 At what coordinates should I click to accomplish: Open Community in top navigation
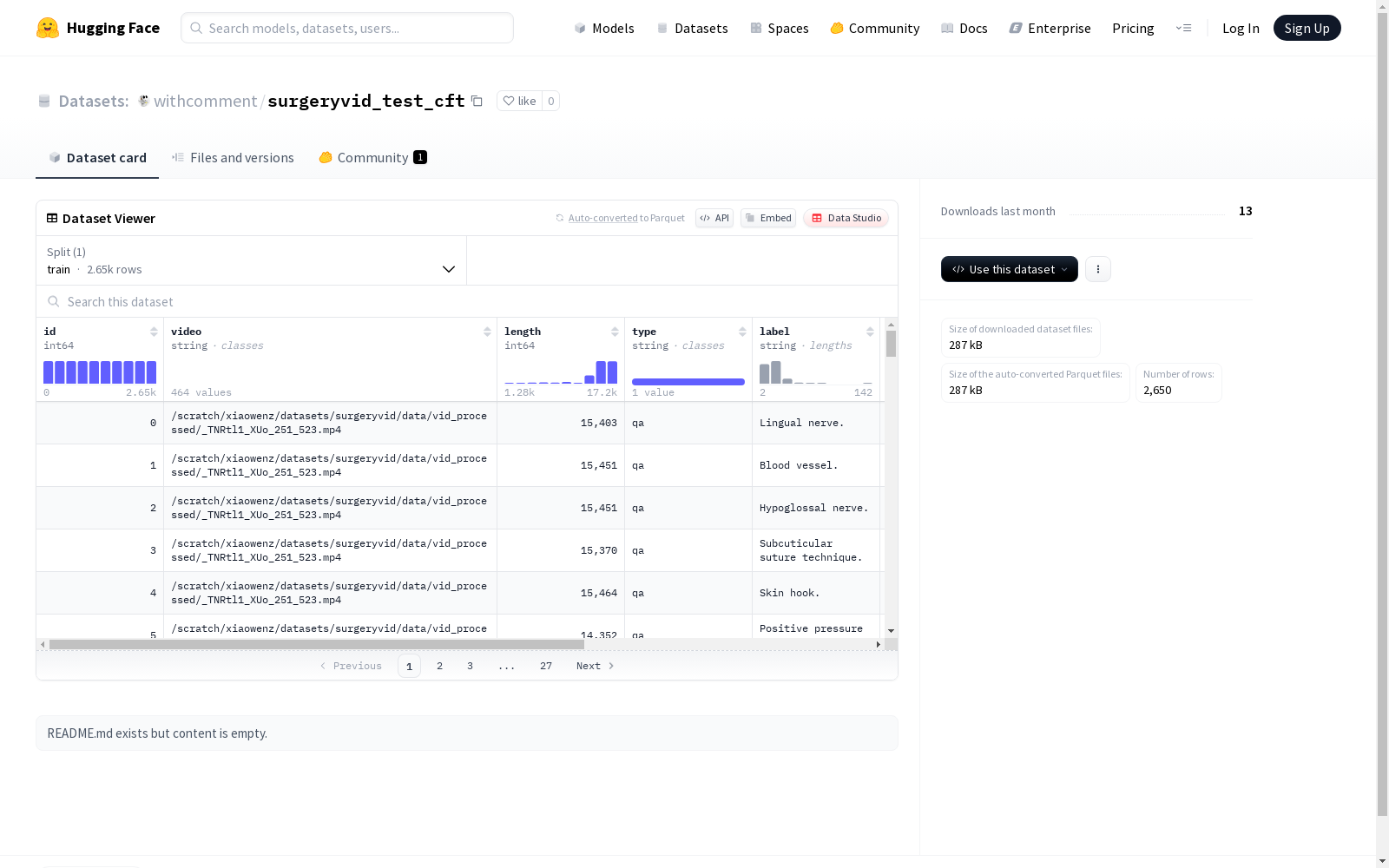(x=875, y=28)
